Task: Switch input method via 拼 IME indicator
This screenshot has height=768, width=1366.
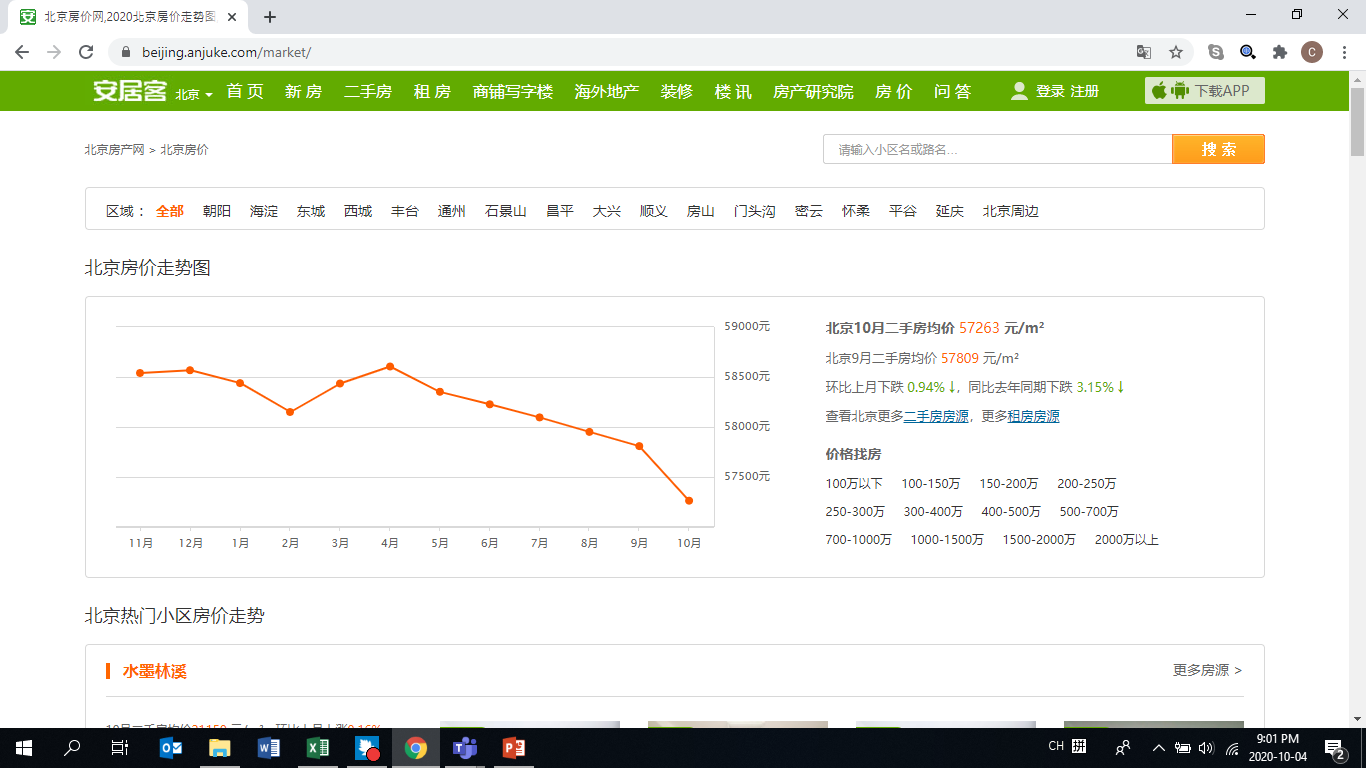Action: tap(1080, 747)
